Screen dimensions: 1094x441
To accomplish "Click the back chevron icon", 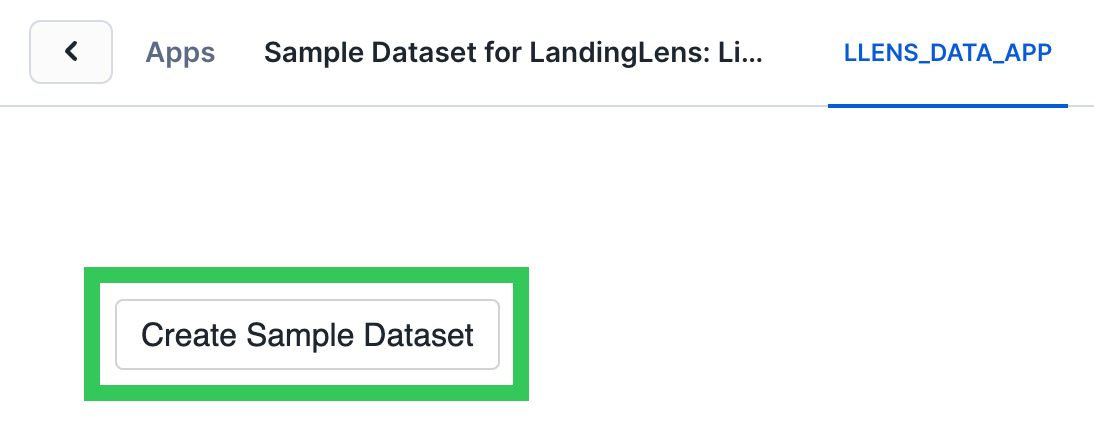I will click(x=71, y=52).
